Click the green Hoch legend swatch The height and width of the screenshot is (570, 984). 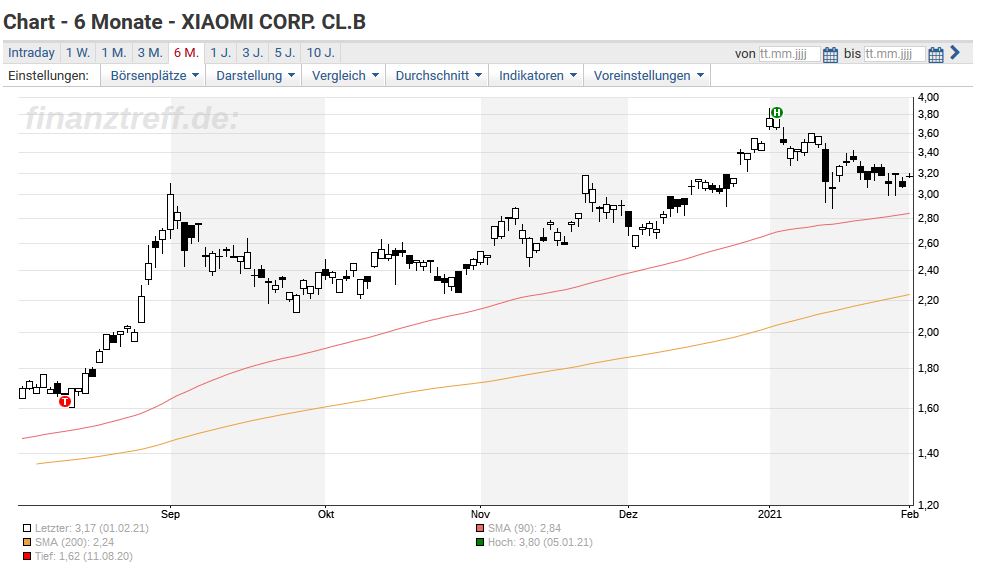pyautogui.click(x=480, y=542)
